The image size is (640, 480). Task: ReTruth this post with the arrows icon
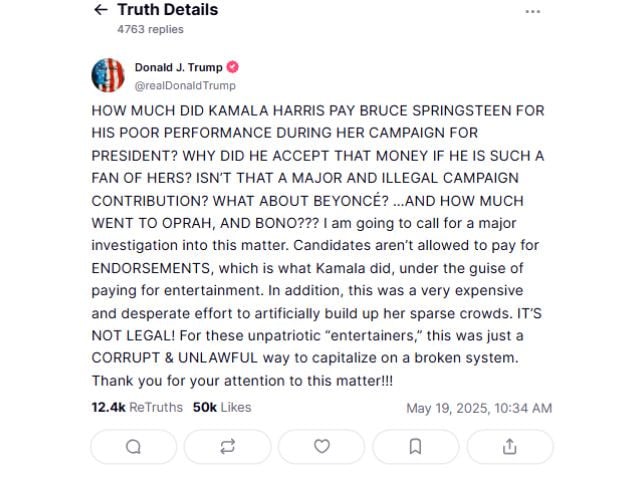pyautogui.click(x=227, y=447)
